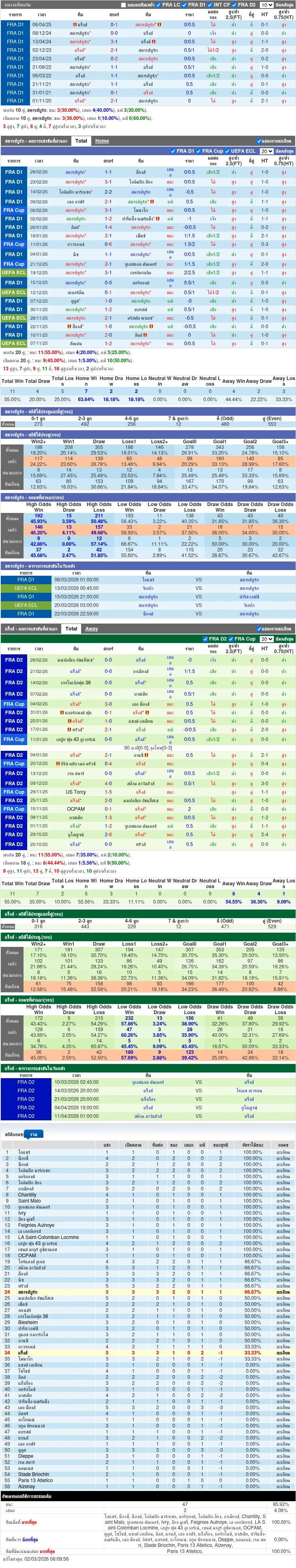Click the Paris 13 Atletico standings row
Viewport: 296px width, 1568px height.
pyautogui.click(x=148, y=1480)
